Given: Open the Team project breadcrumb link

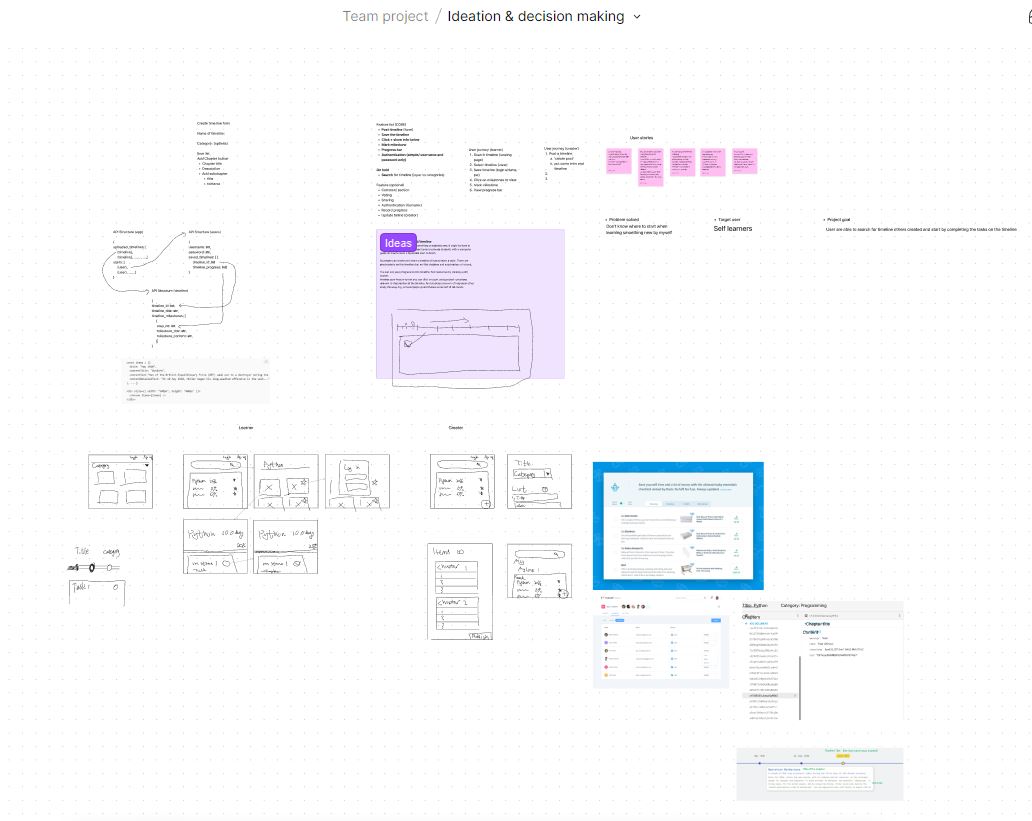Looking at the screenshot, I should click(385, 16).
